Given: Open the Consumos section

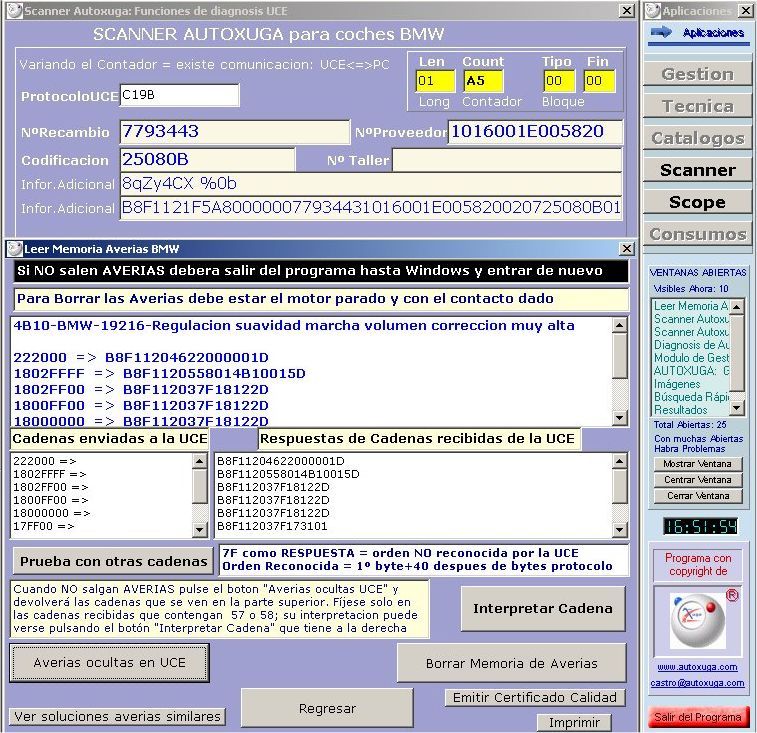Looking at the screenshot, I should click(x=697, y=234).
